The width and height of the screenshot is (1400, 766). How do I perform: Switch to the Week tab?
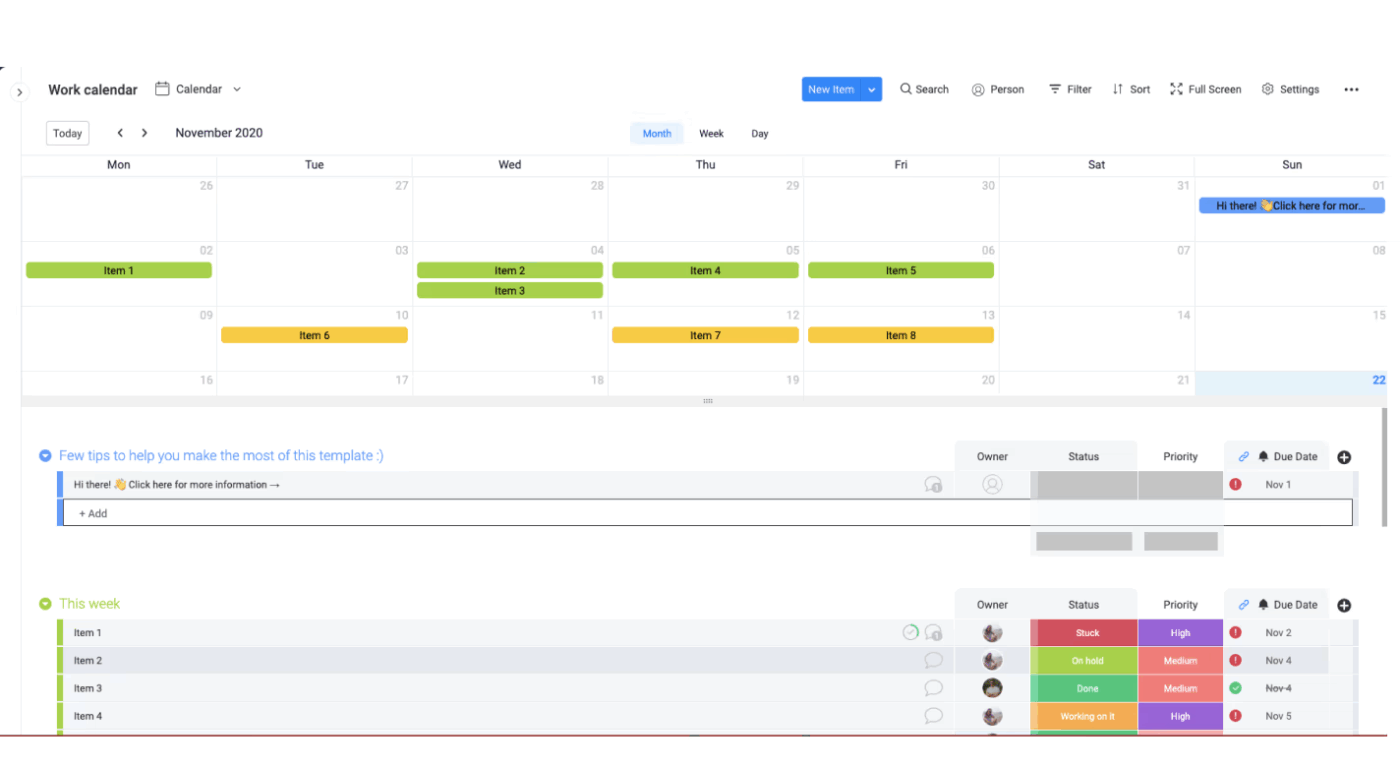711,133
